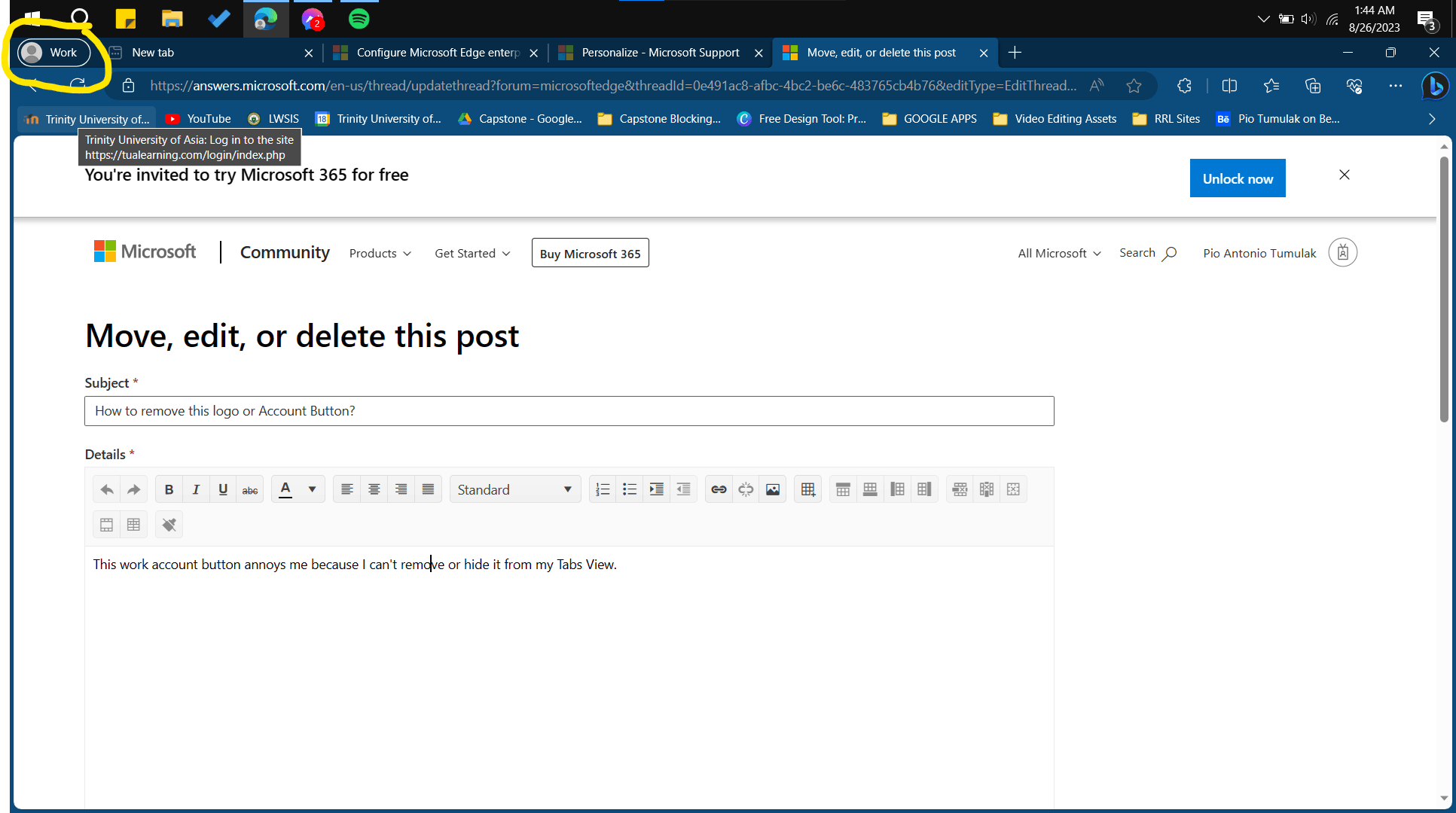Toggle underline formatting button
Viewport: 1456px width, 813px height.
click(x=223, y=489)
